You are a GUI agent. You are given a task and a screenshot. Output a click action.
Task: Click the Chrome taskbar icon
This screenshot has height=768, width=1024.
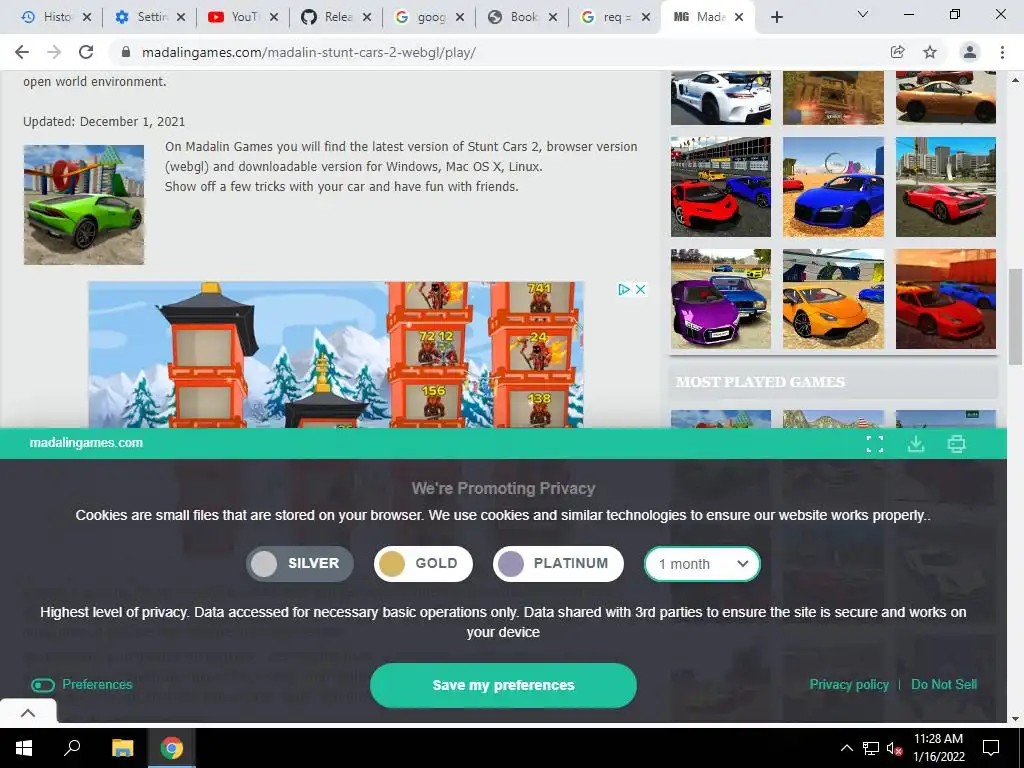[172, 748]
